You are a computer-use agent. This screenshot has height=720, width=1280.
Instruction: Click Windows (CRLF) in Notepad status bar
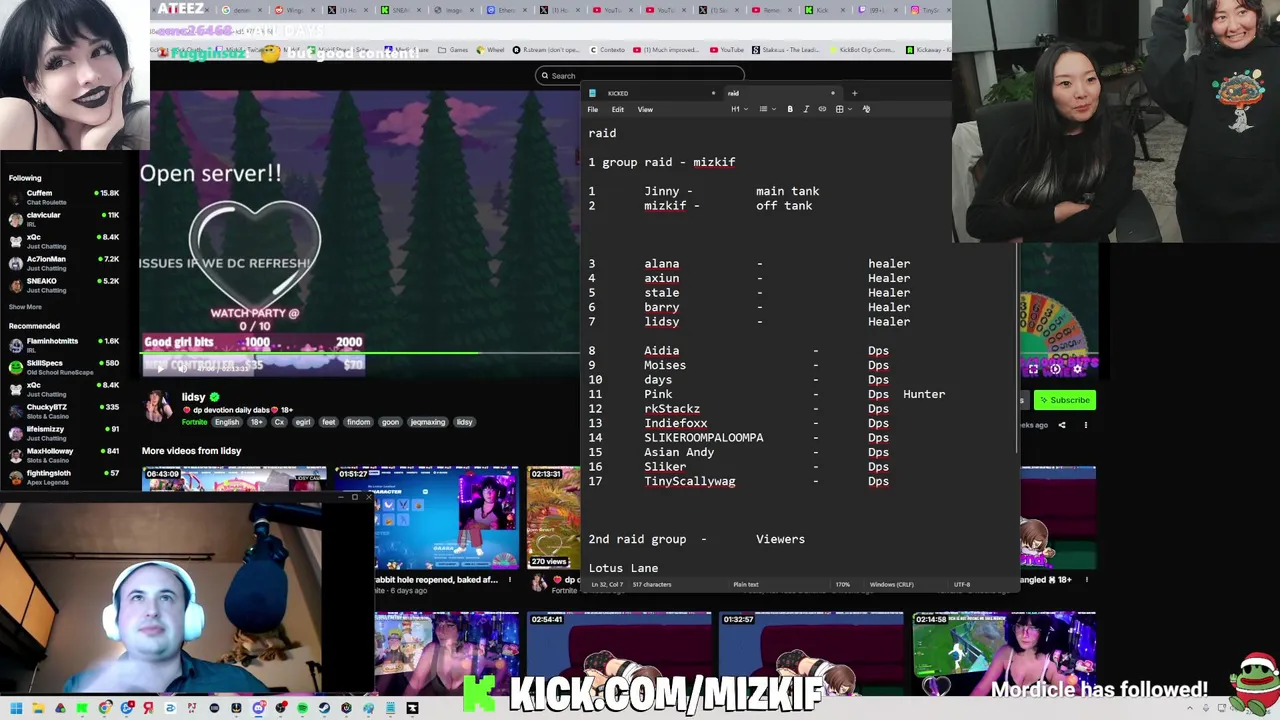click(891, 584)
